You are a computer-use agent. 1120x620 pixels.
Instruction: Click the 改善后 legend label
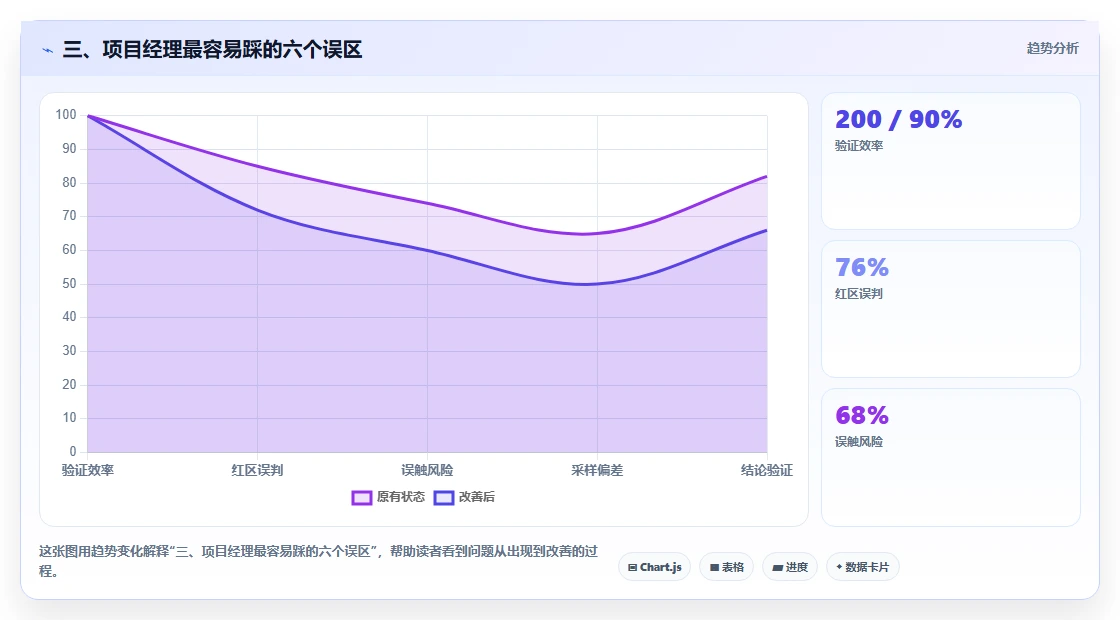click(476, 497)
